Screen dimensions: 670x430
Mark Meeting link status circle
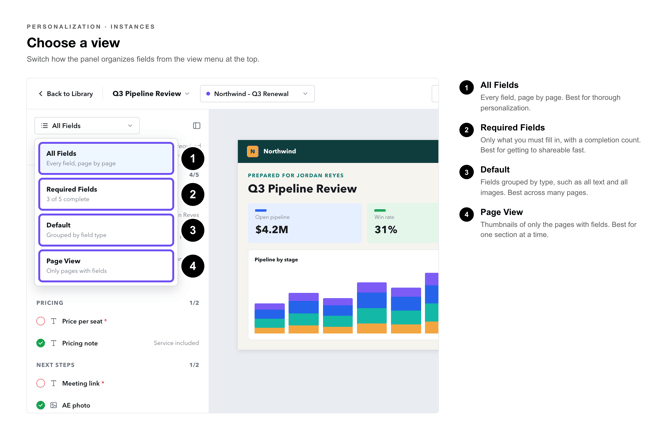(41, 383)
